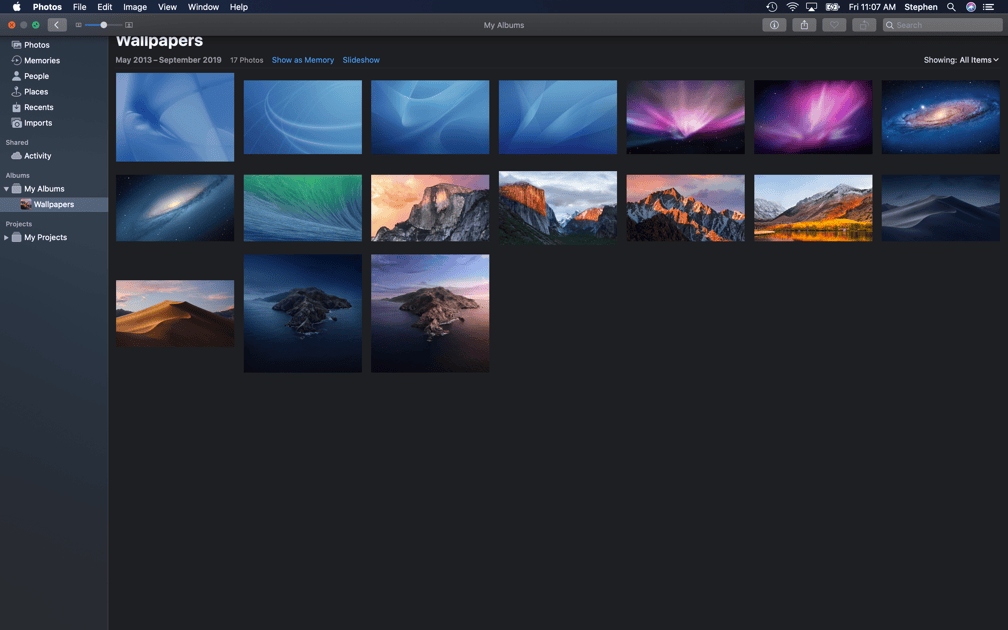Select the Yosemite Half Dome wallpaper
Viewport: 1008px width, 630px height.
430,208
